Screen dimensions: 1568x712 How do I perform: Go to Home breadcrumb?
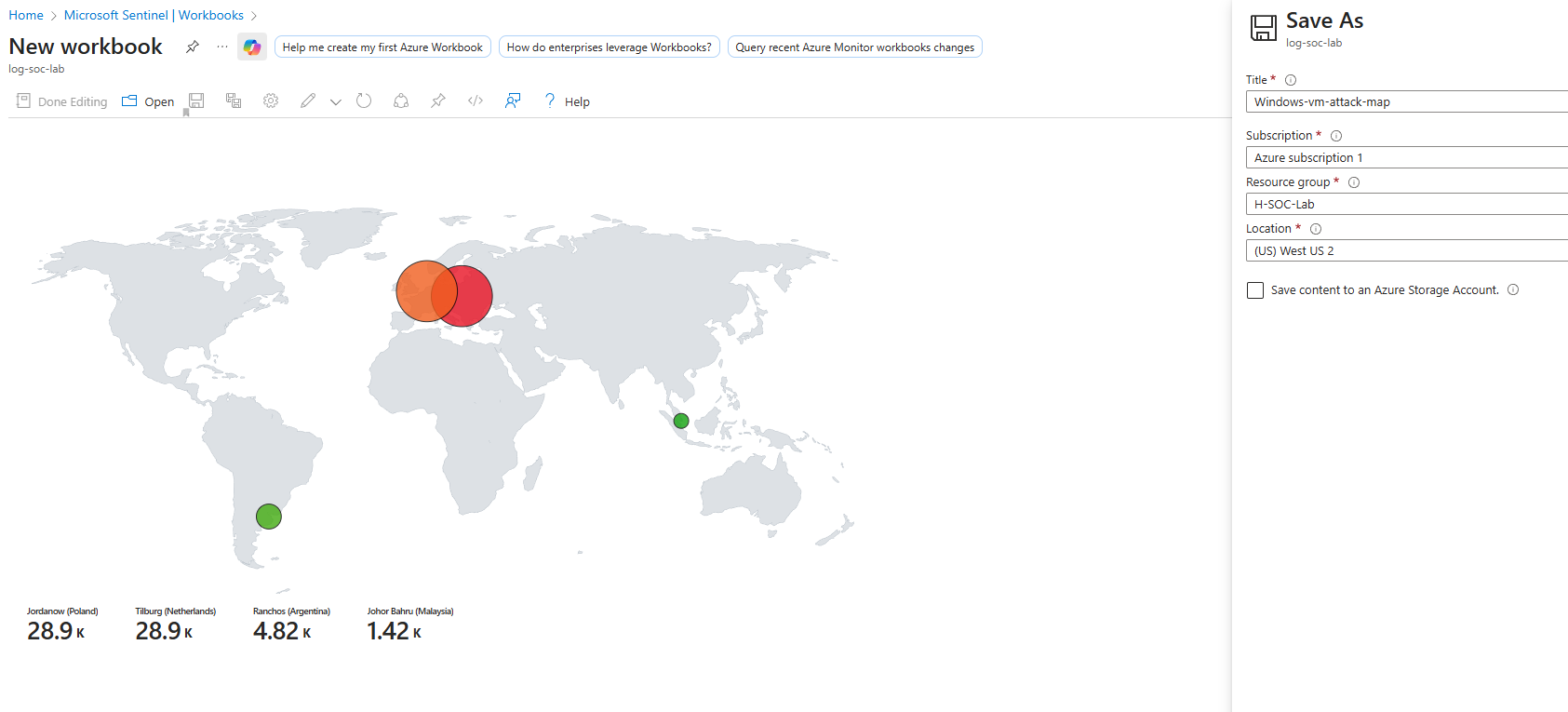pyautogui.click(x=26, y=16)
